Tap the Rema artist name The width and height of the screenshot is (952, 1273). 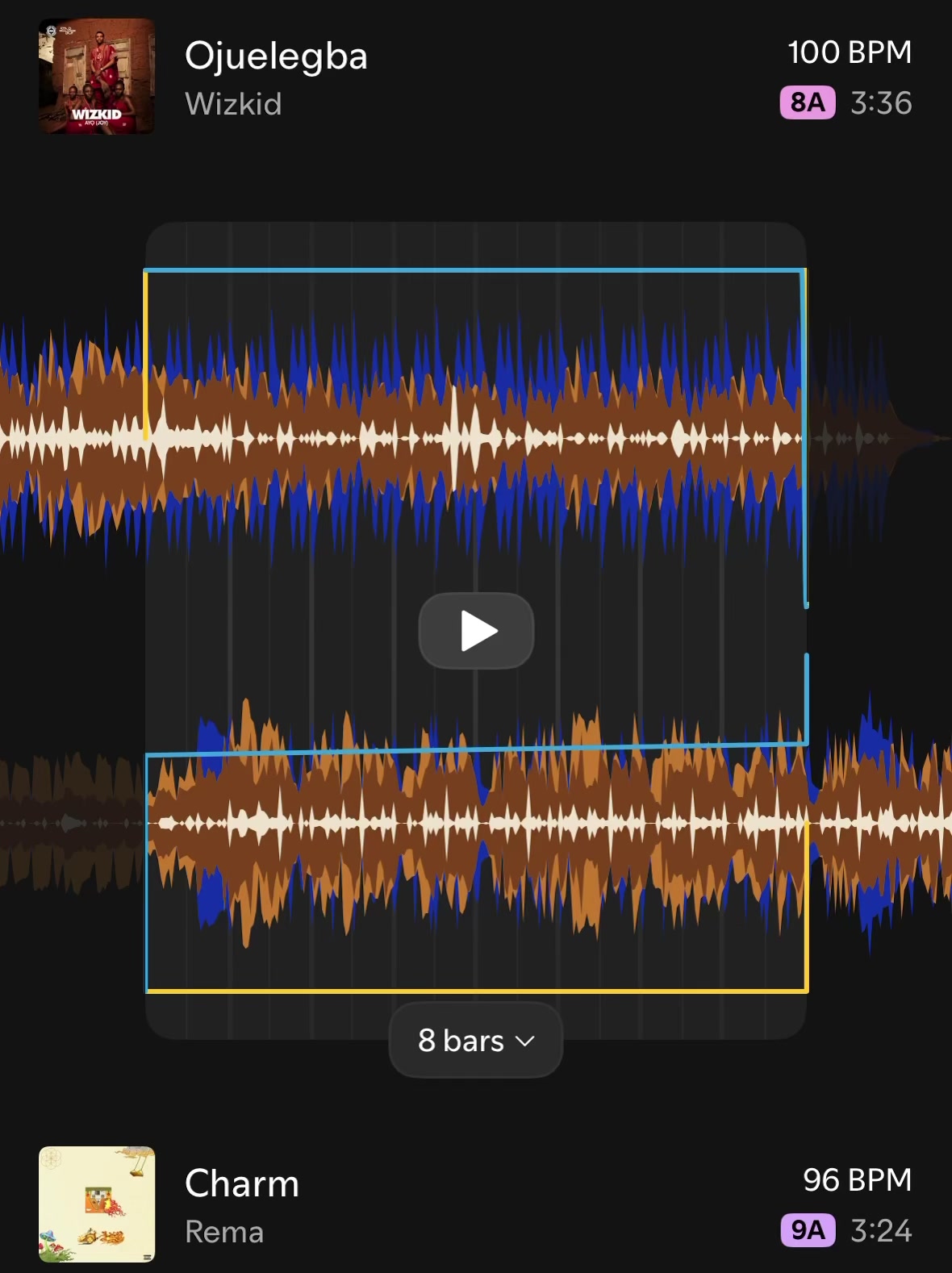(224, 1232)
